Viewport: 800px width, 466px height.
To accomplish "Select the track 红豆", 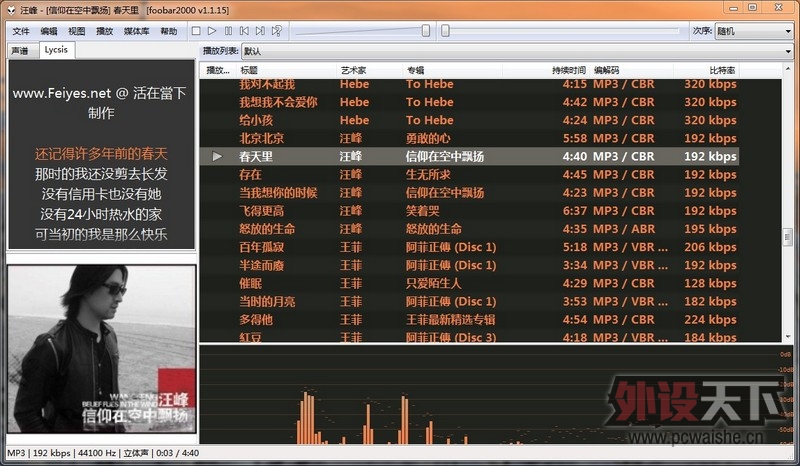I will 251,337.
